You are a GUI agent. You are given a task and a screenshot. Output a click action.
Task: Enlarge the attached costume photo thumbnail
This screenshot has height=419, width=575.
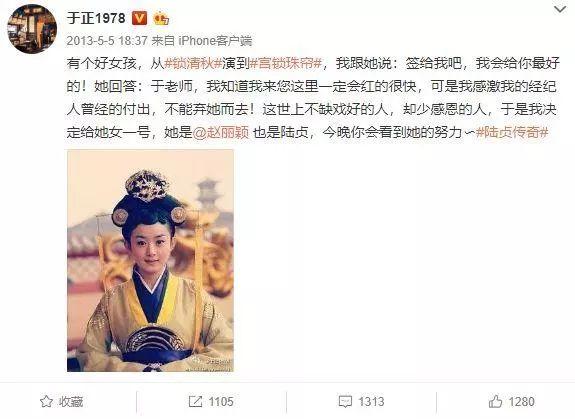pos(150,261)
